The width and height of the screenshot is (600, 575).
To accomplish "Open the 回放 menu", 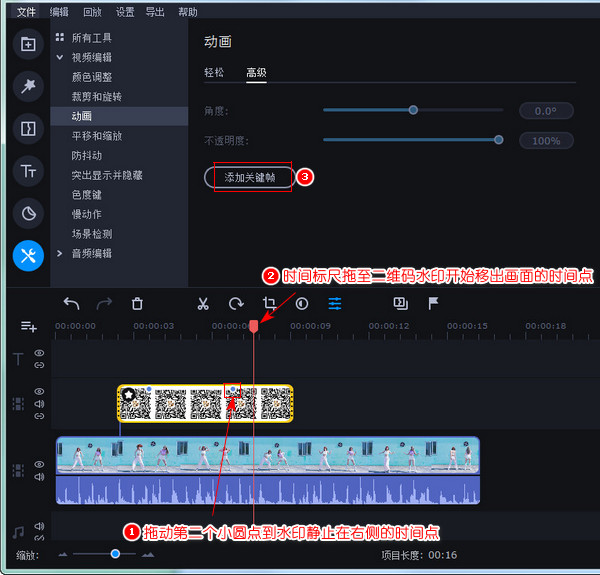I will point(92,12).
